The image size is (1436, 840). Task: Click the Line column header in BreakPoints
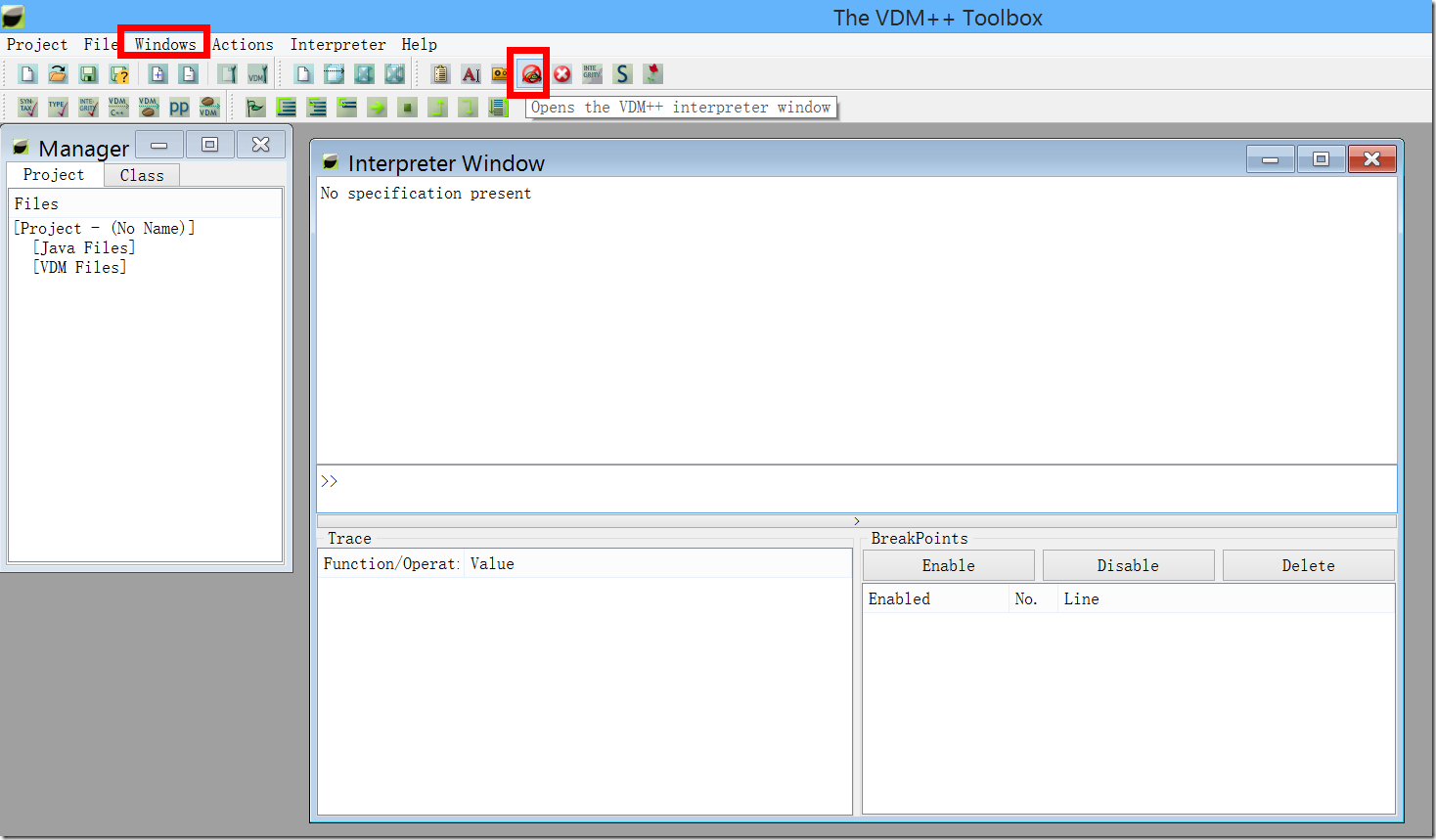click(x=1227, y=598)
